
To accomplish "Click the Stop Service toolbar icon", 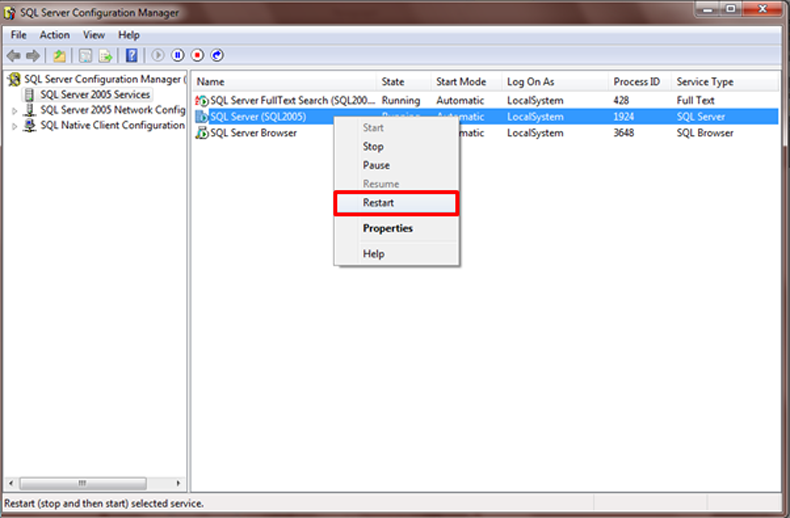I will (198, 56).
